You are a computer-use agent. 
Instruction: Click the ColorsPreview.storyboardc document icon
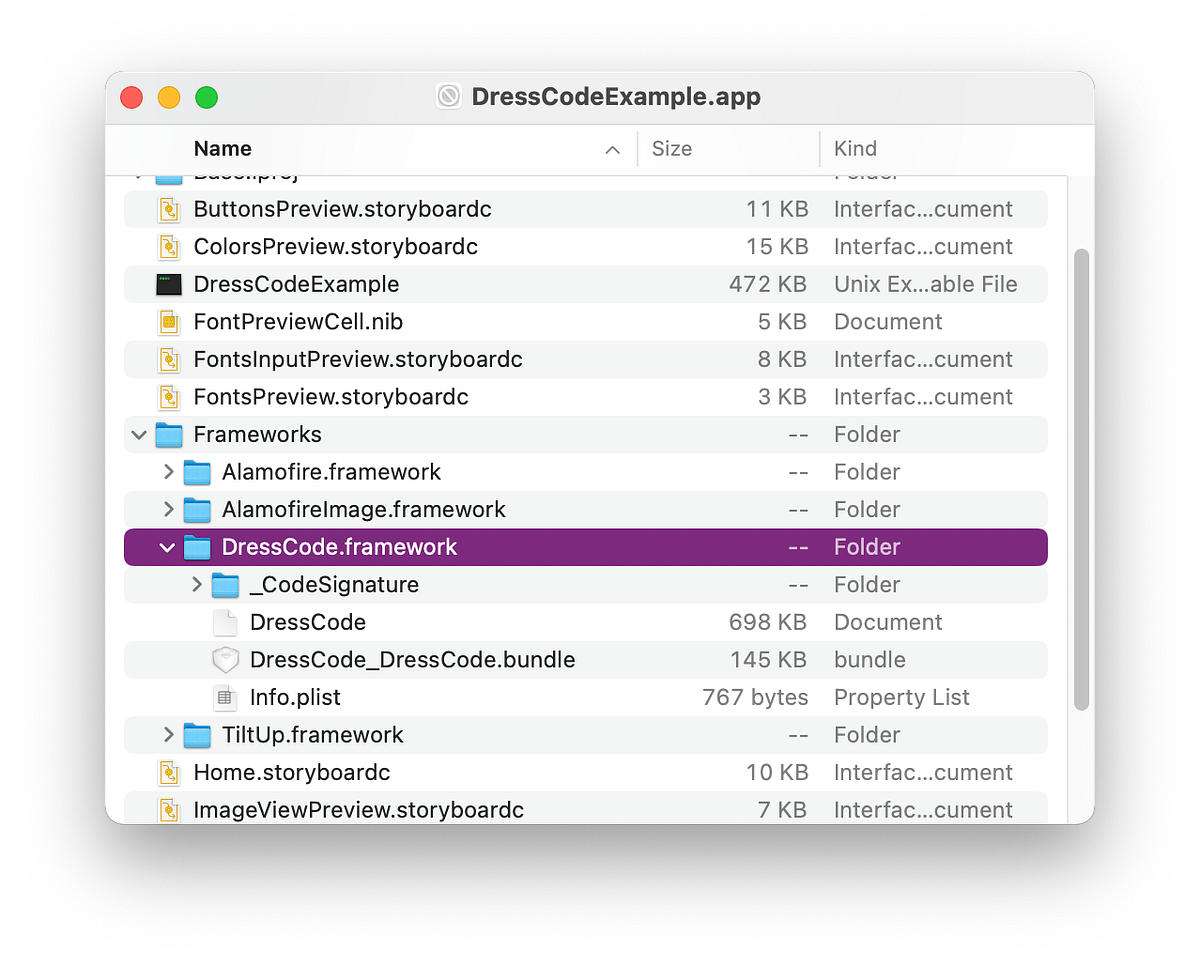[x=169, y=246]
